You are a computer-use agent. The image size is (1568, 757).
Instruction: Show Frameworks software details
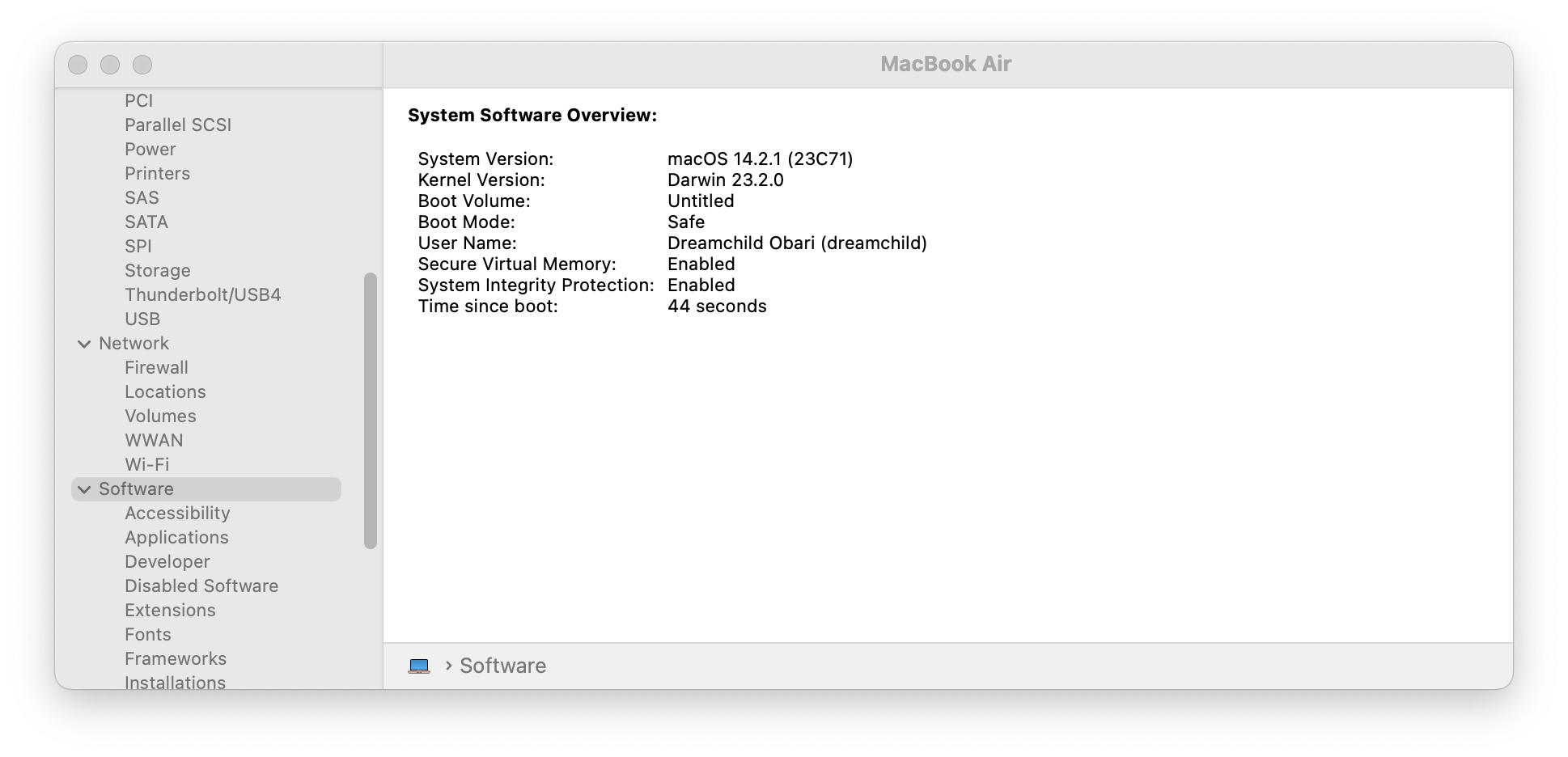click(x=176, y=658)
